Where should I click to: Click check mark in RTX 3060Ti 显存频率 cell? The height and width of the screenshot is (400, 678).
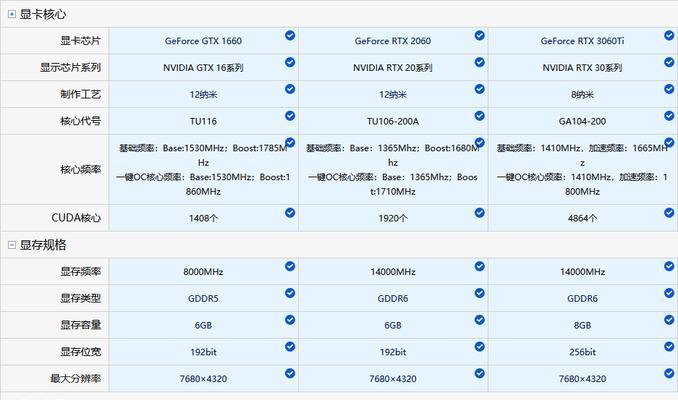[x=669, y=266]
